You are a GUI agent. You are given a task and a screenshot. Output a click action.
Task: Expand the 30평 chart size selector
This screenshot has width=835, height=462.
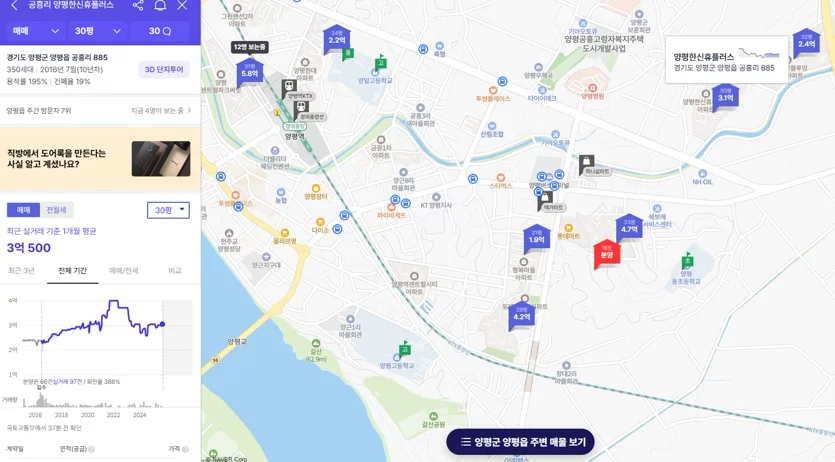[x=168, y=210]
